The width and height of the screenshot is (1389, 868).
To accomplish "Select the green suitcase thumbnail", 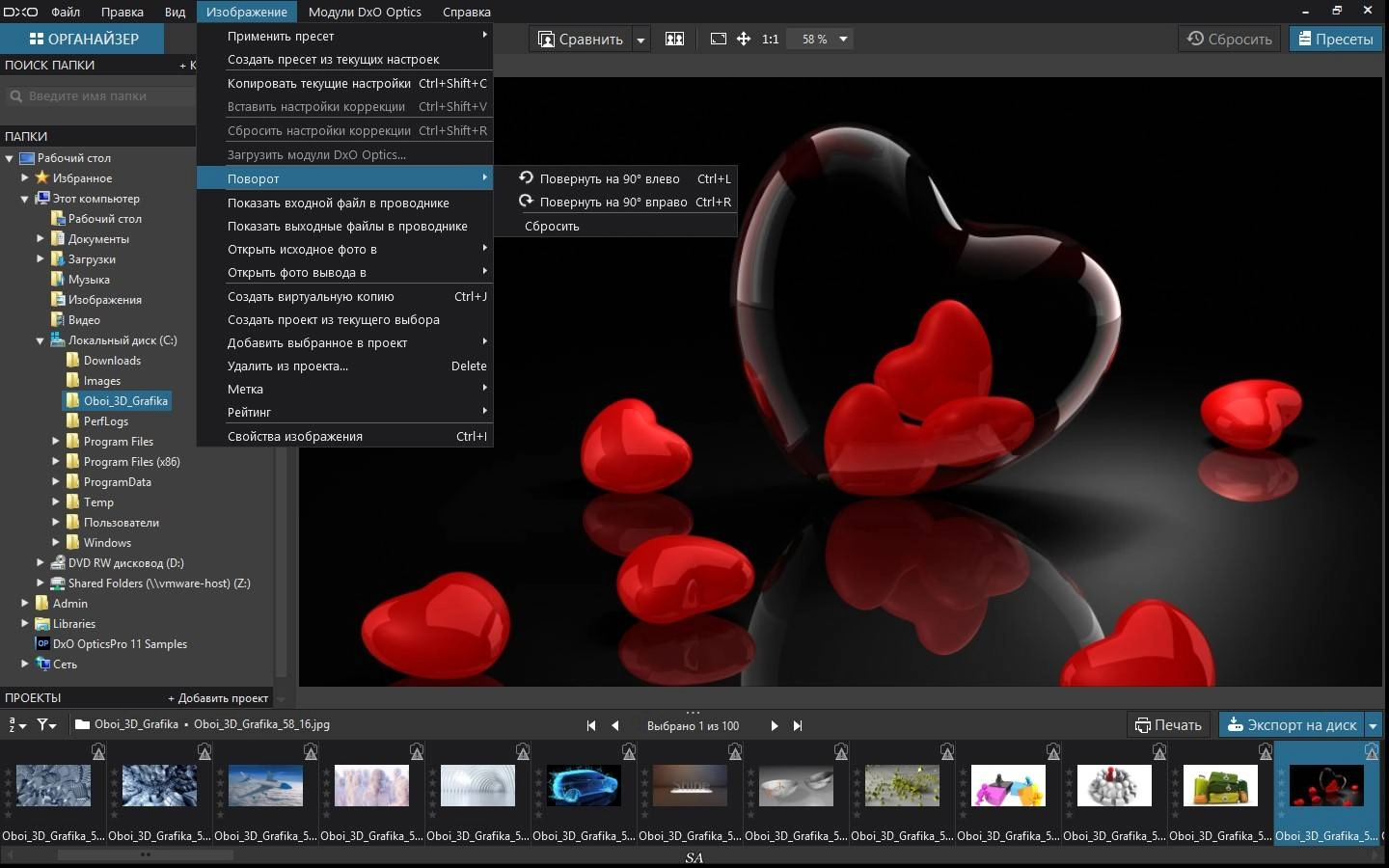I will click(x=1220, y=785).
